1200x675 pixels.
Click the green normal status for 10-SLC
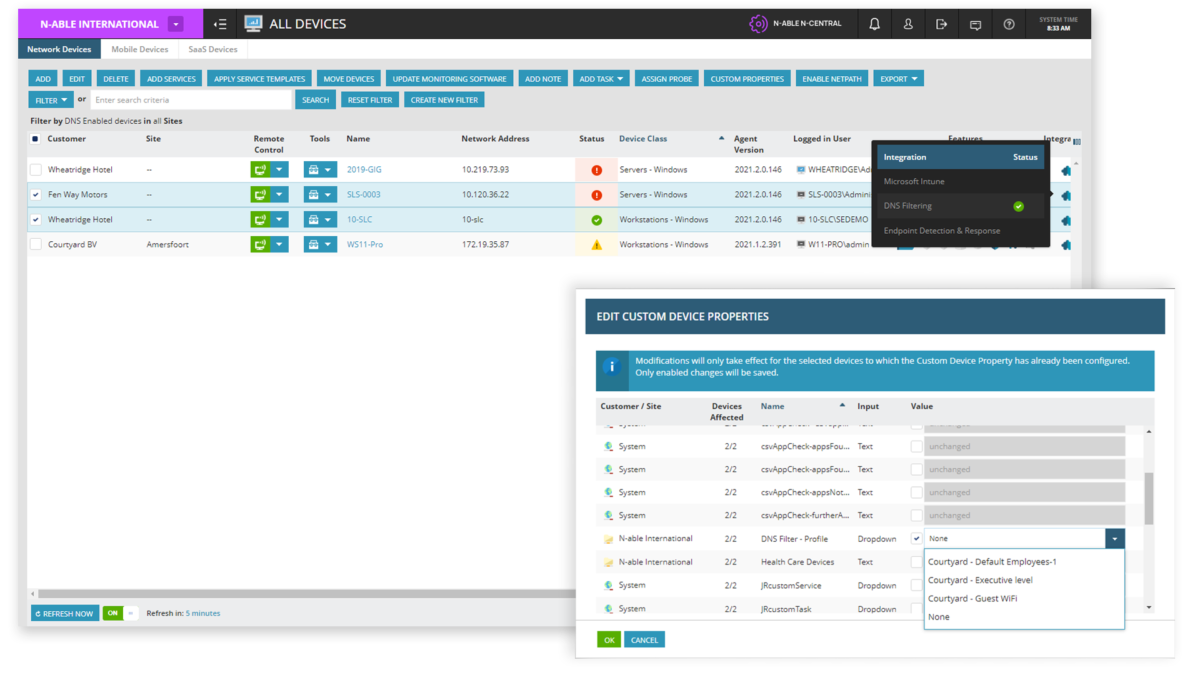click(x=597, y=220)
